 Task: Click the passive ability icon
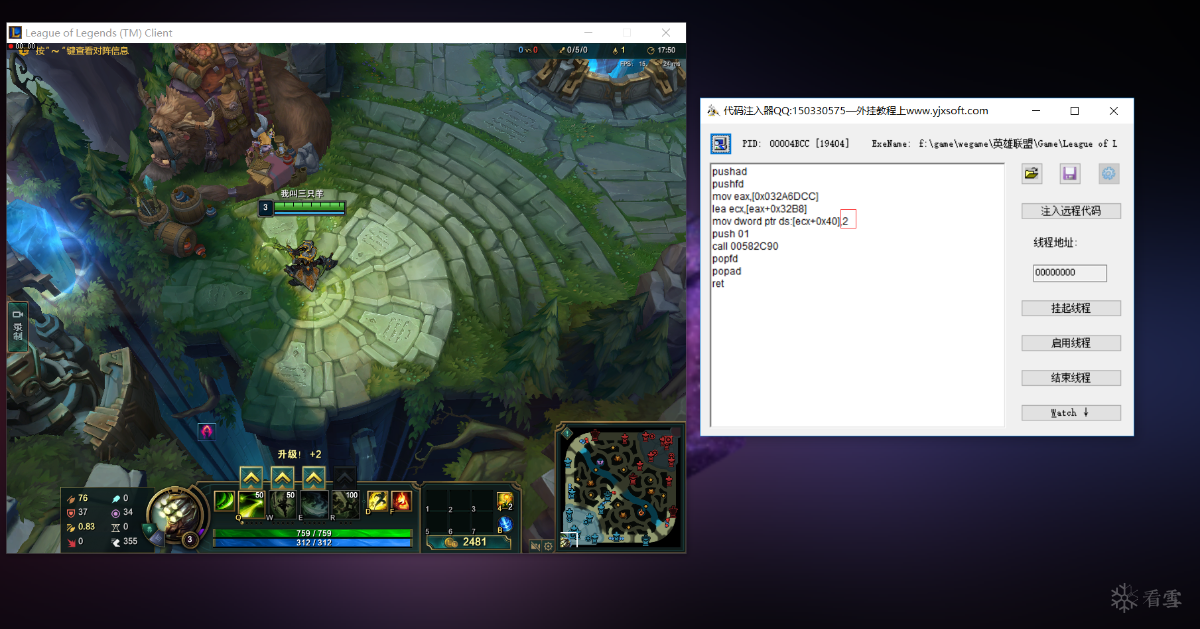[x=224, y=502]
